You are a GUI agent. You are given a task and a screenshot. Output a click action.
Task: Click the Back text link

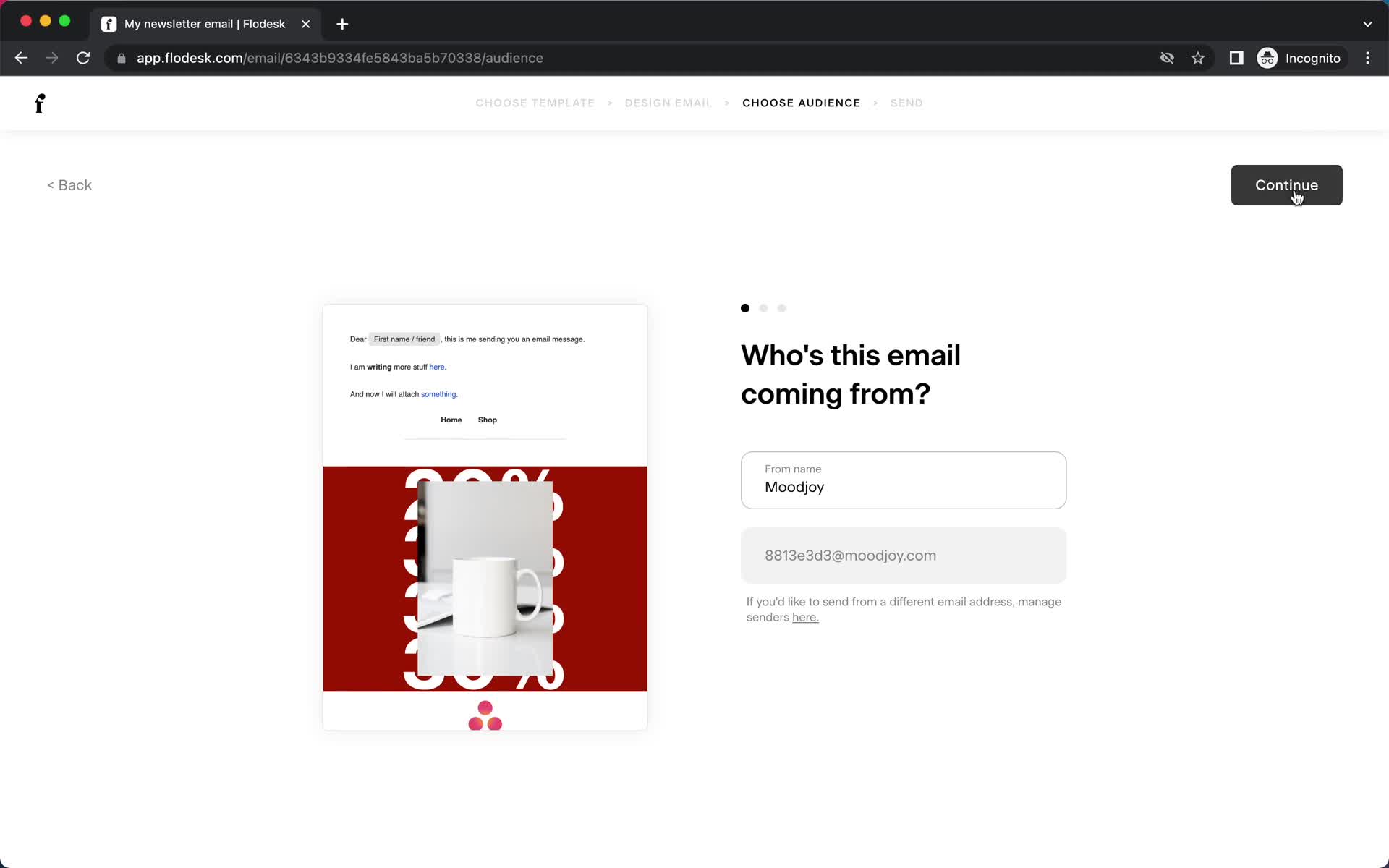[x=69, y=184]
